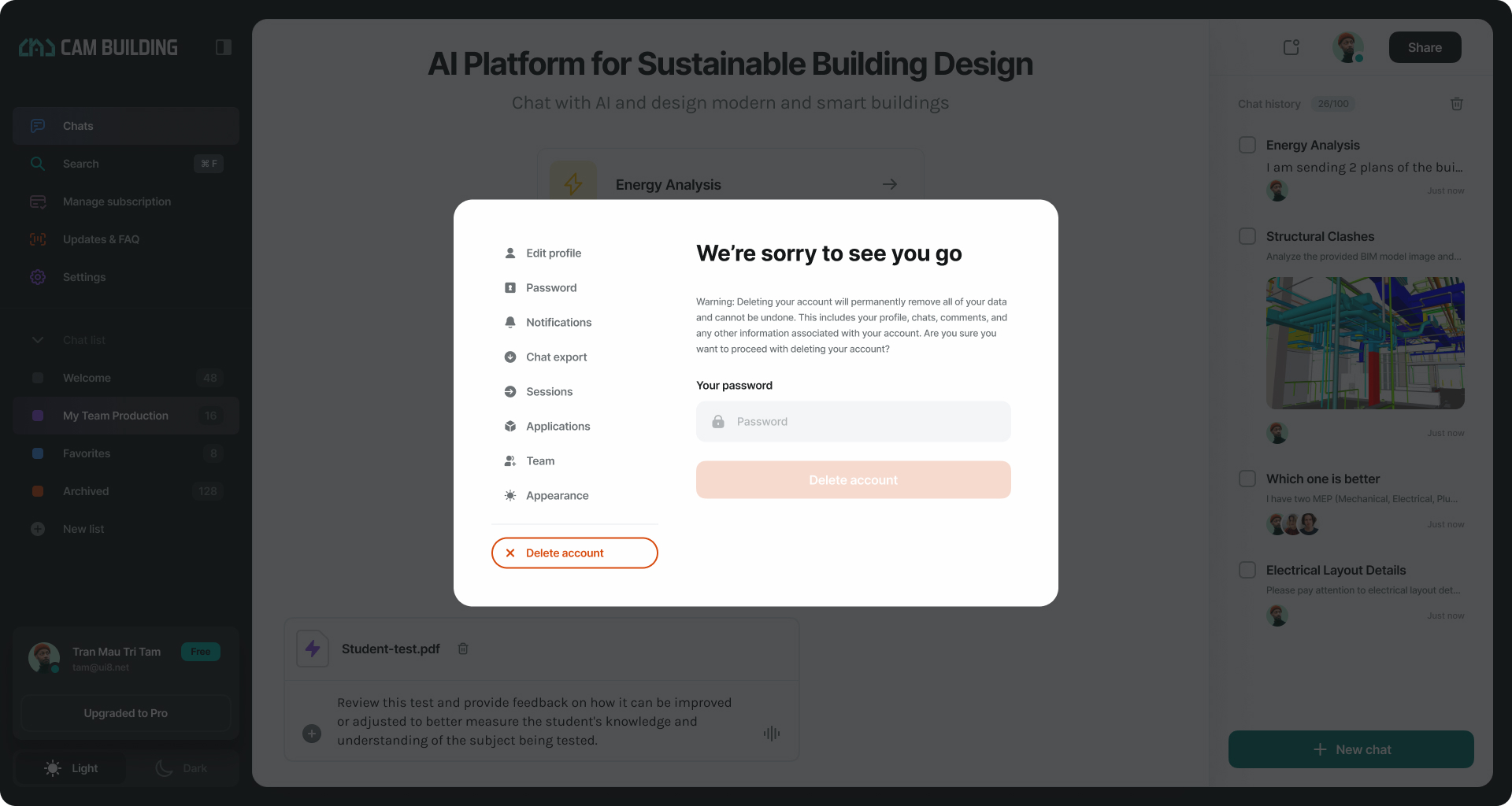This screenshot has height=806, width=1512.
Task: Delete the Student-test.pdf attachment
Action: click(463, 649)
